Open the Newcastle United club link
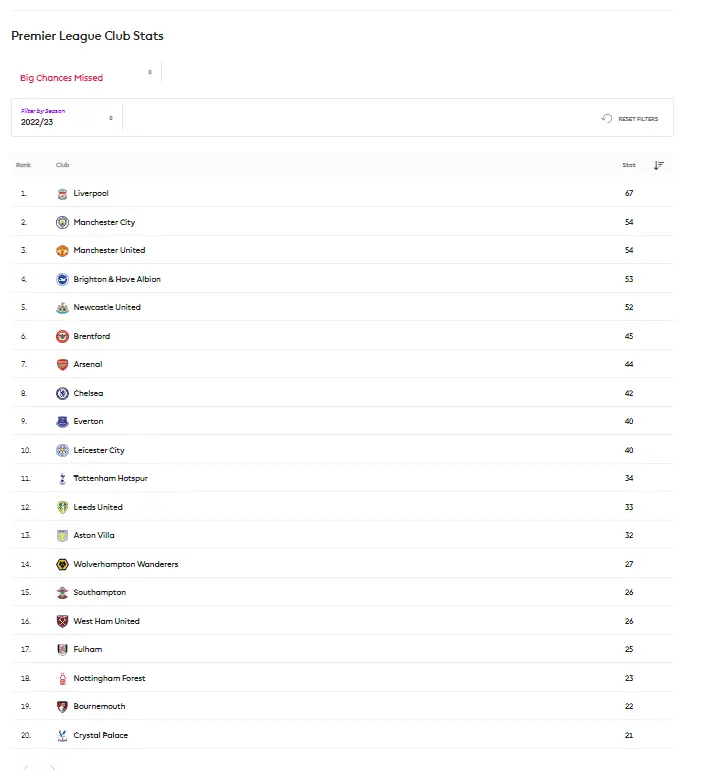Screen dimensions: 709x770 pos(107,307)
